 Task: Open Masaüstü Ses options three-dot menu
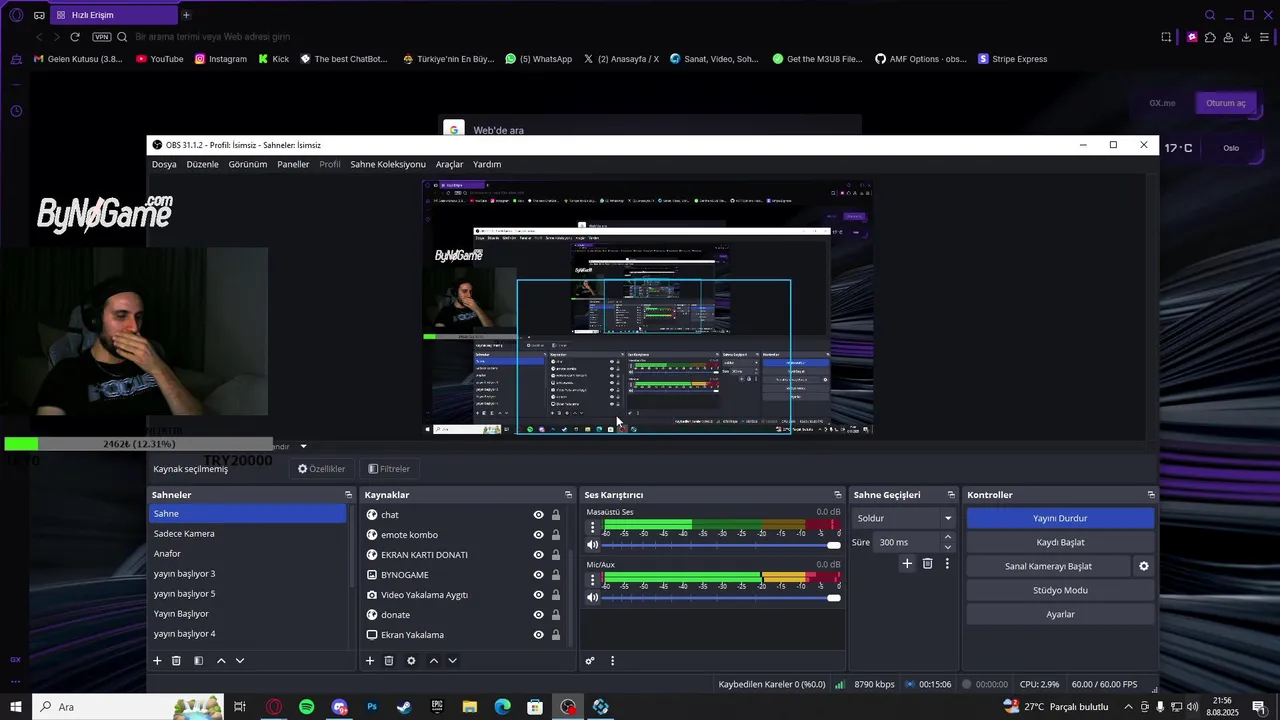tap(592, 527)
